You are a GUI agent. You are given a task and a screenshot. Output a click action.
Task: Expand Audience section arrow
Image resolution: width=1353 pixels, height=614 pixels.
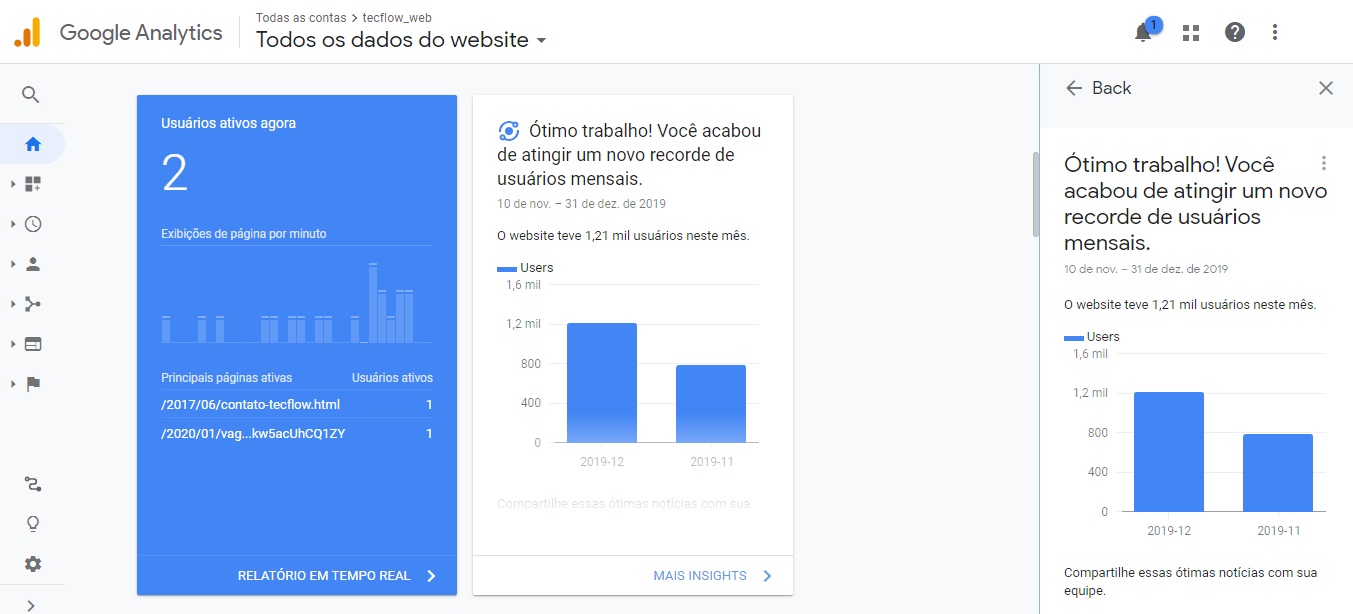pyautogui.click(x=13, y=264)
